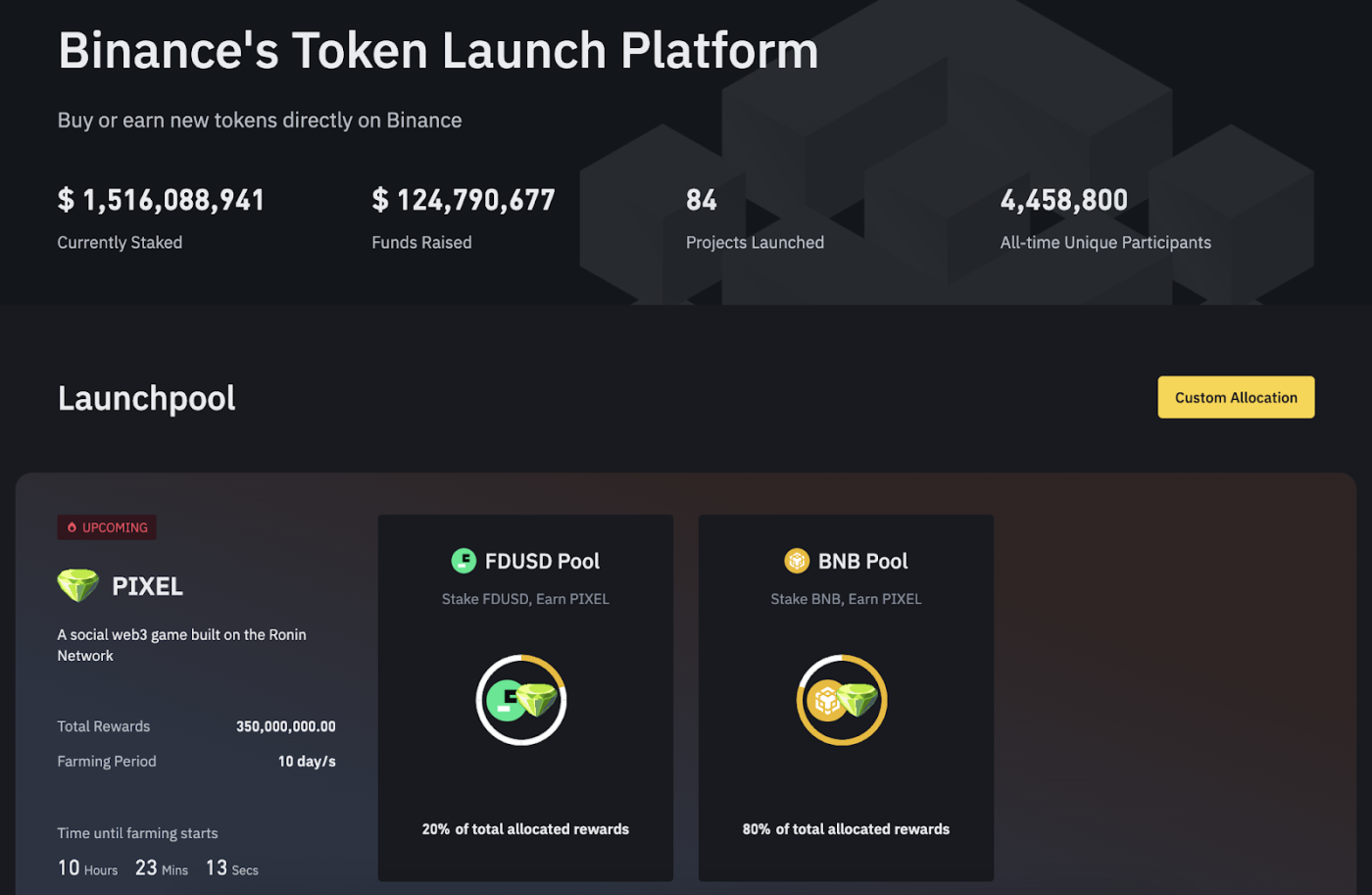Image resolution: width=1372 pixels, height=895 pixels.
Task: Click the Currently Staked amount
Action: pyautogui.click(x=160, y=199)
